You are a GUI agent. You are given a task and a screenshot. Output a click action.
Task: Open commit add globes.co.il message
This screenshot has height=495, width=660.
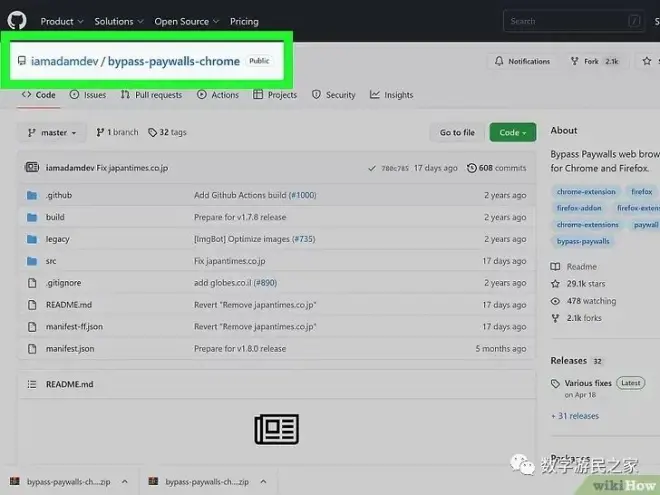[223, 283]
